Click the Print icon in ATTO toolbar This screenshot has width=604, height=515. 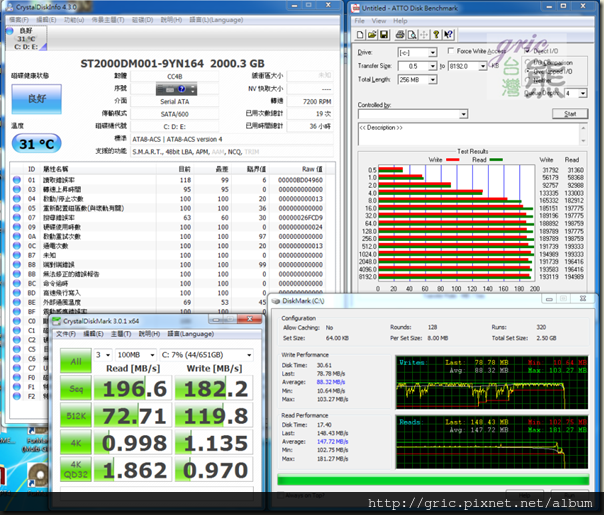tap(400, 35)
